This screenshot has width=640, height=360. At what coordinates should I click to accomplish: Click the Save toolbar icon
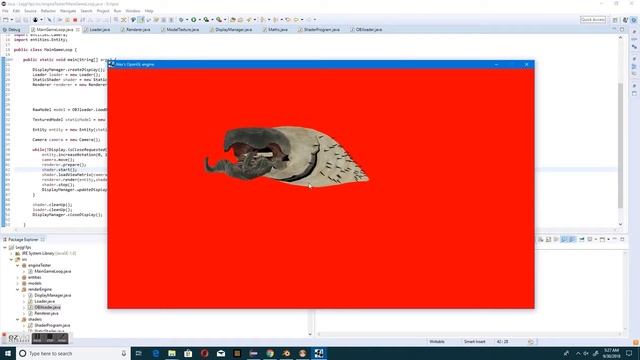tap(18, 20)
